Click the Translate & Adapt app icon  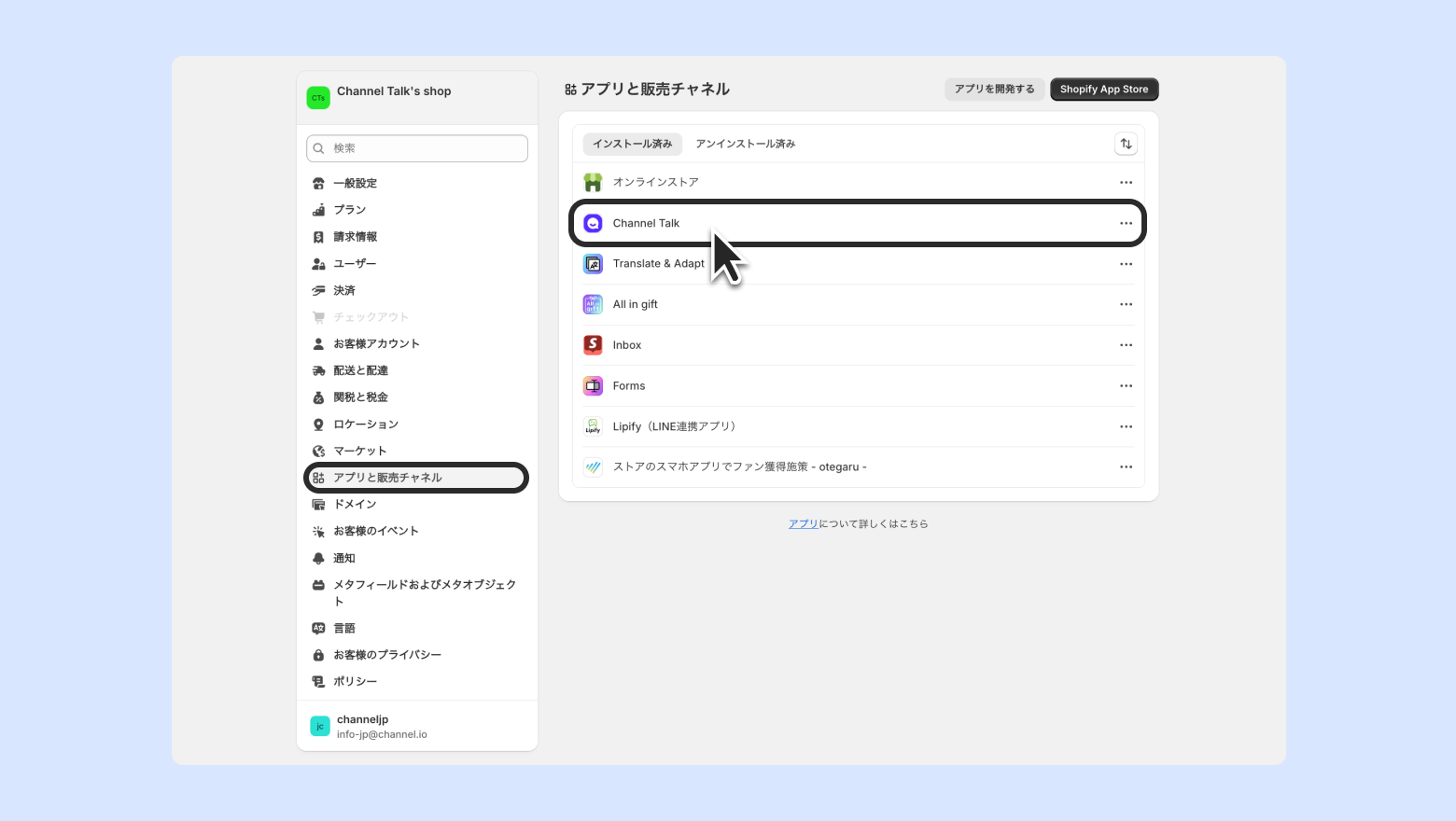(x=593, y=264)
